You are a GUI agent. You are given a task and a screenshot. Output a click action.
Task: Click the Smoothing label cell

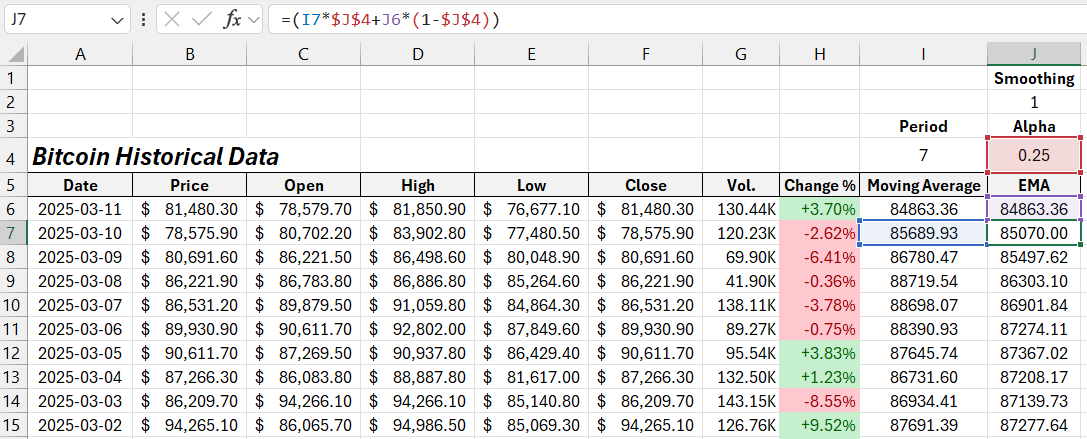[1034, 78]
